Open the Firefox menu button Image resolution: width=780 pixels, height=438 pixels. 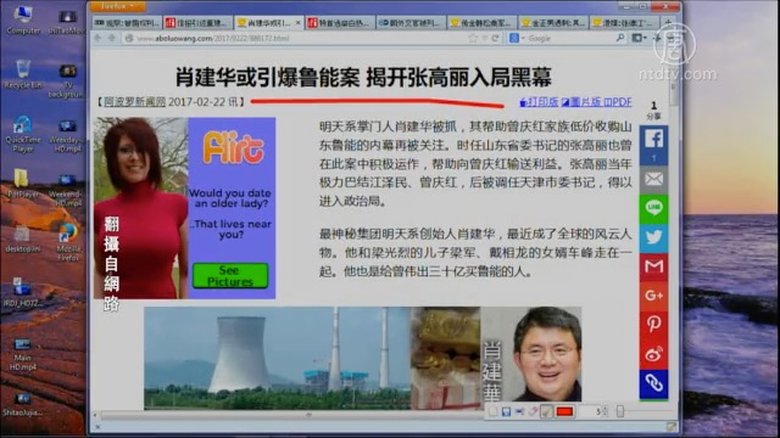click(117, 6)
